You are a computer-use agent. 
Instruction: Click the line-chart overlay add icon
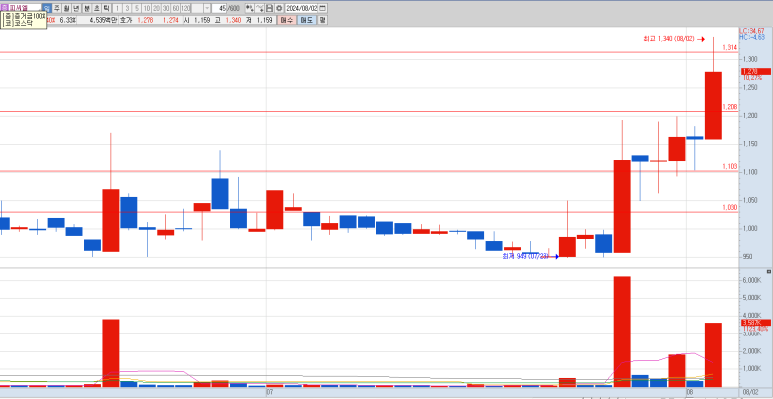click(259, 8)
